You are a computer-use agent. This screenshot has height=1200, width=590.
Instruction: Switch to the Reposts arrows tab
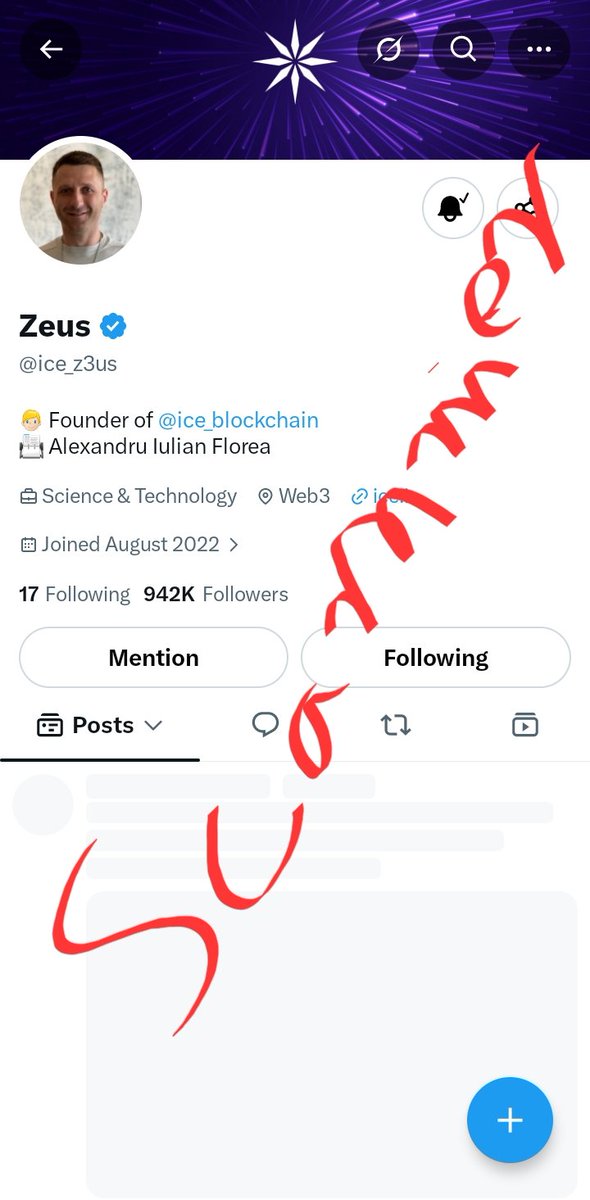(x=396, y=725)
